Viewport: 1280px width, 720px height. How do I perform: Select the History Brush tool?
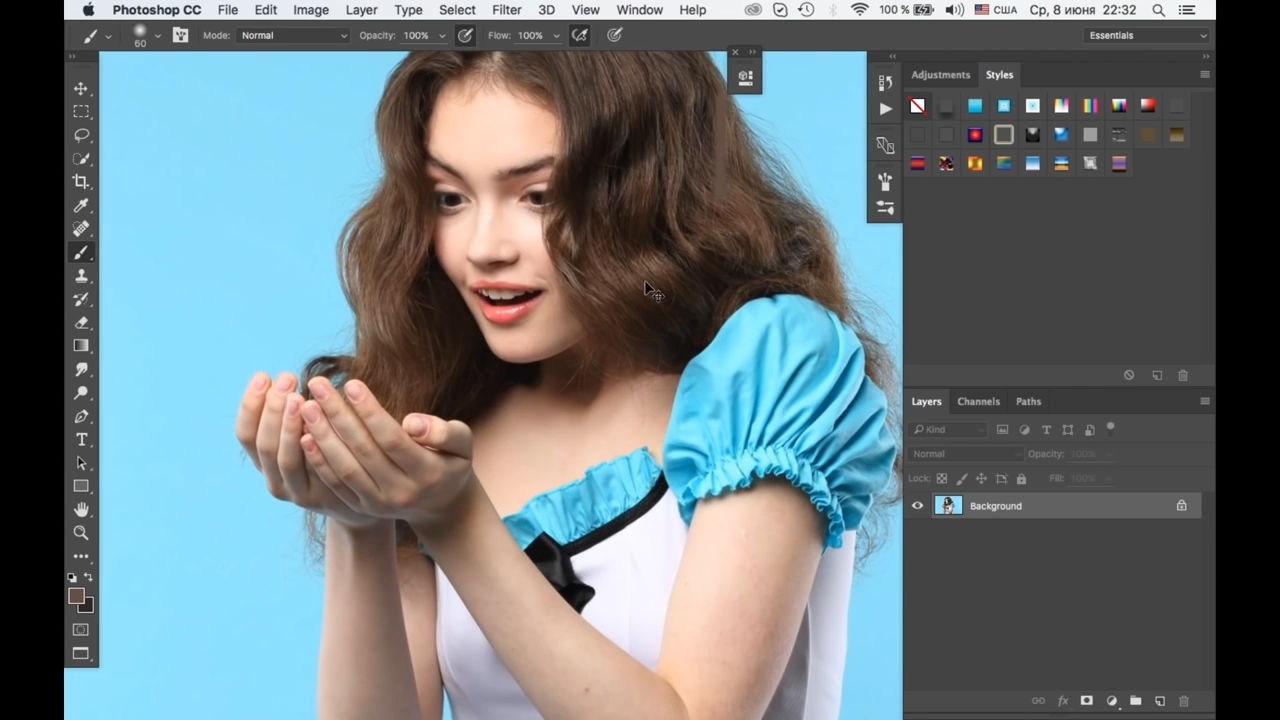coord(81,299)
